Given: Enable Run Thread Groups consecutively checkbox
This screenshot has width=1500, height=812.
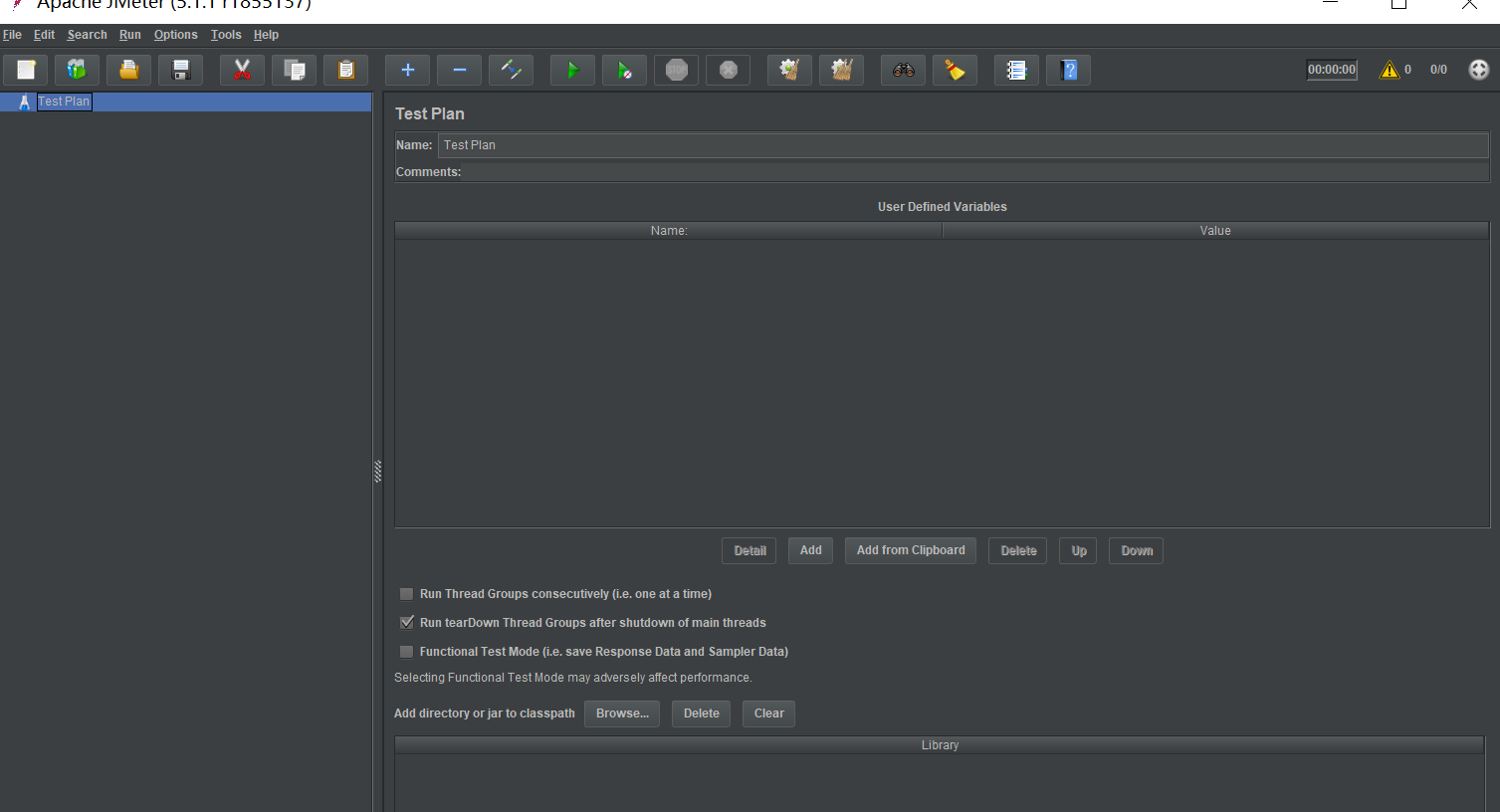Looking at the screenshot, I should (x=406, y=594).
